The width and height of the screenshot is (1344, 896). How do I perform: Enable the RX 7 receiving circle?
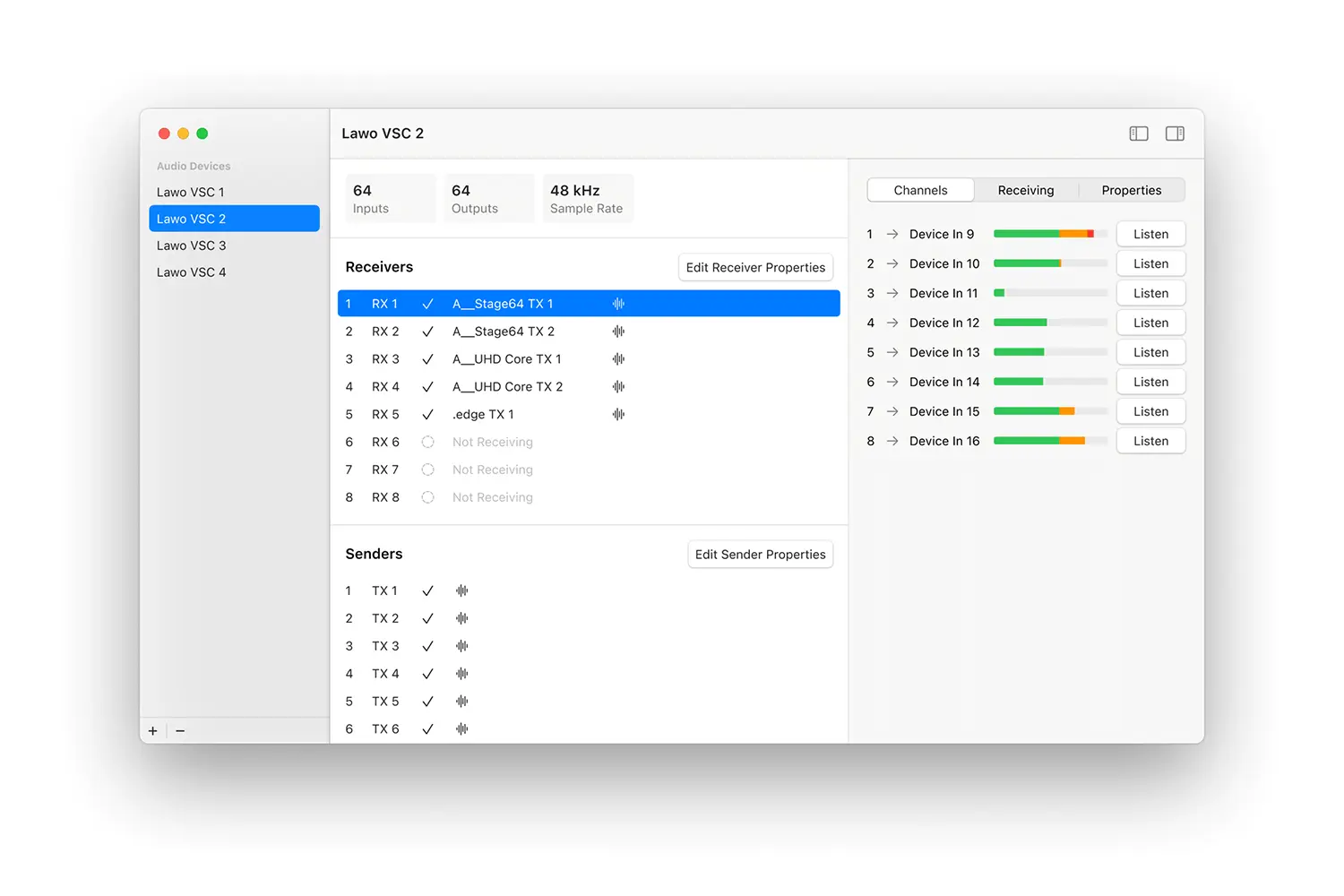pyautogui.click(x=428, y=470)
